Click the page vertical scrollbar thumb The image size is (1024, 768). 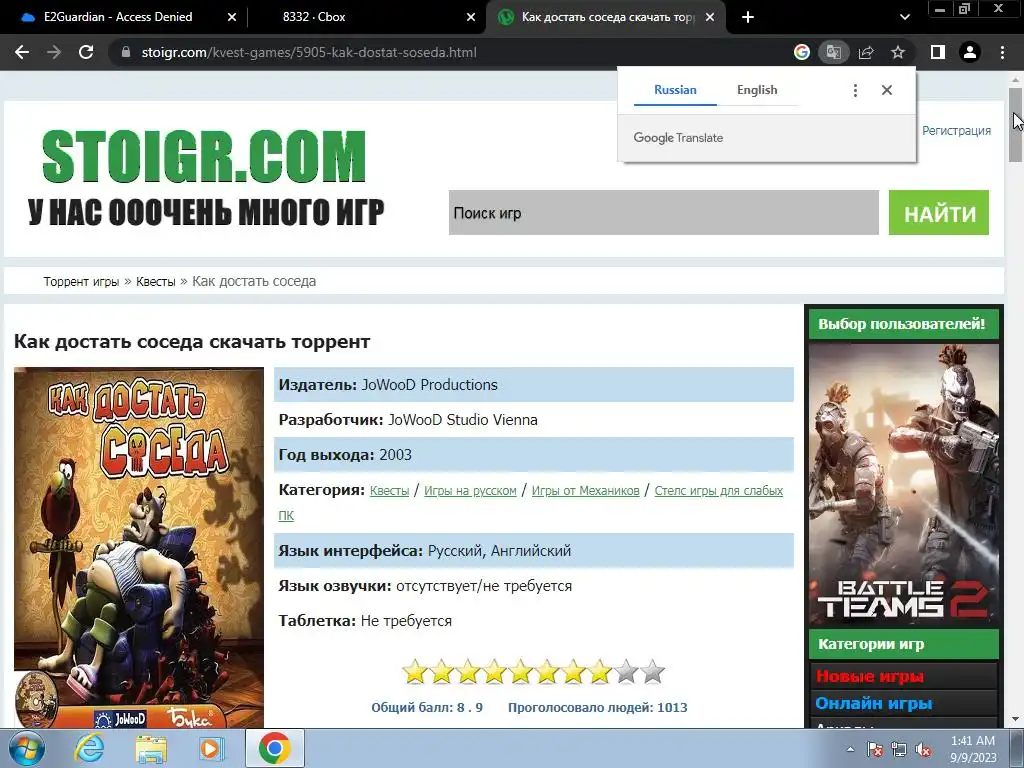pyautogui.click(x=1016, y=124)
